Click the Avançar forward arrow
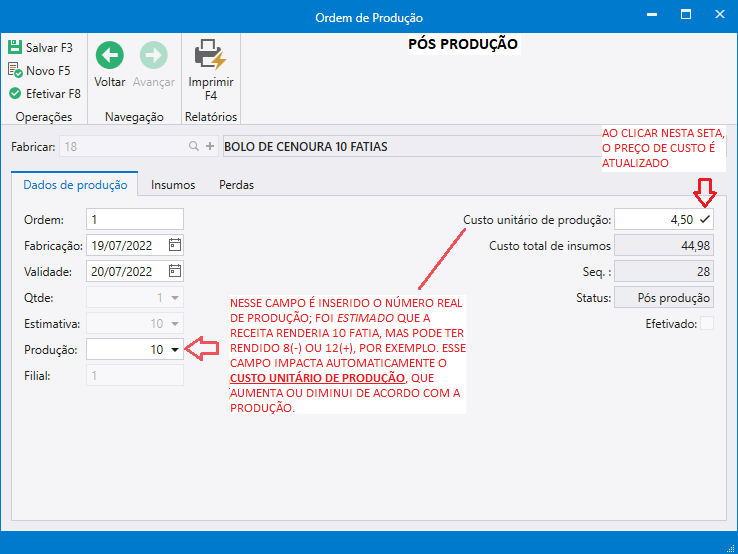The height and width of the screenshot is (554, 738). [153, 55]
